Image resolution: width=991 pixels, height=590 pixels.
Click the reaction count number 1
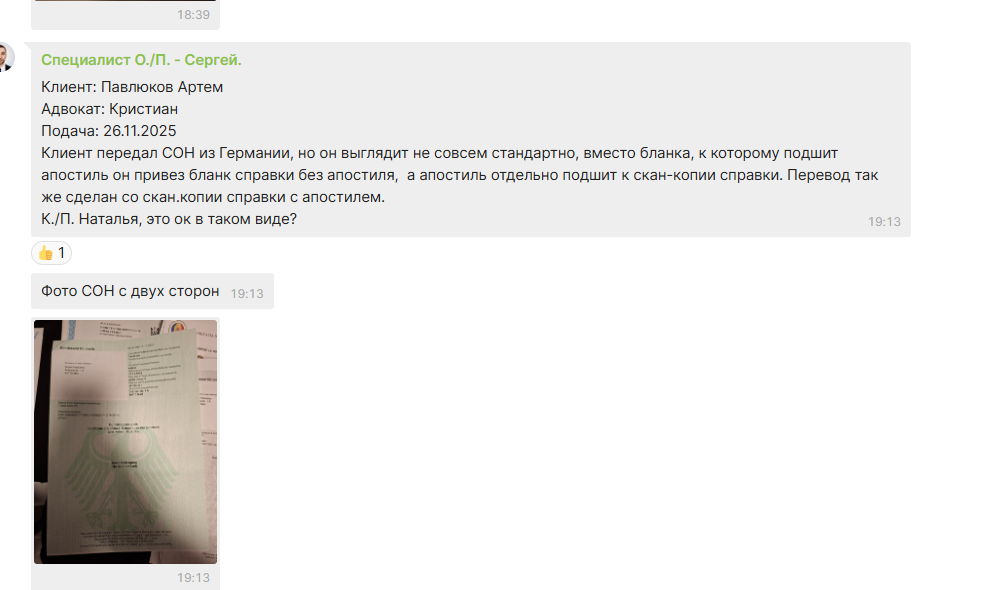pyautogui.click(x=61, y=253)
